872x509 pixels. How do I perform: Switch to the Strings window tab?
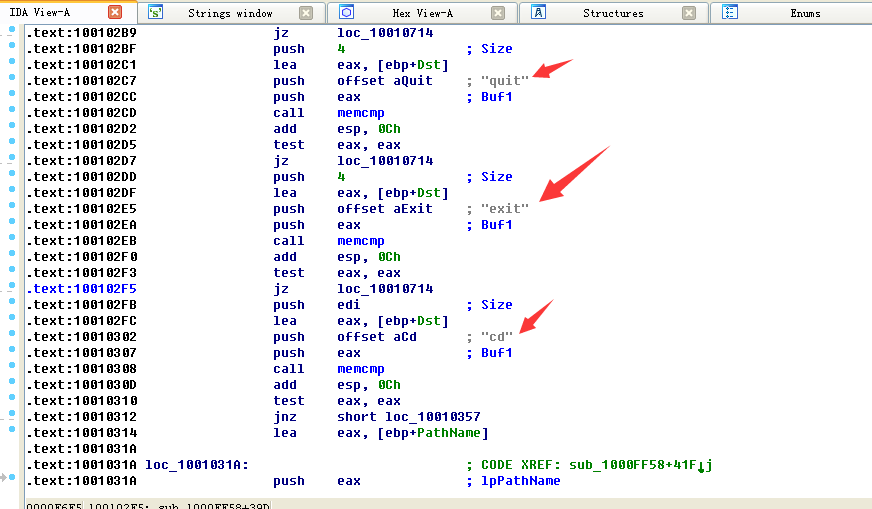coord(230,13)
